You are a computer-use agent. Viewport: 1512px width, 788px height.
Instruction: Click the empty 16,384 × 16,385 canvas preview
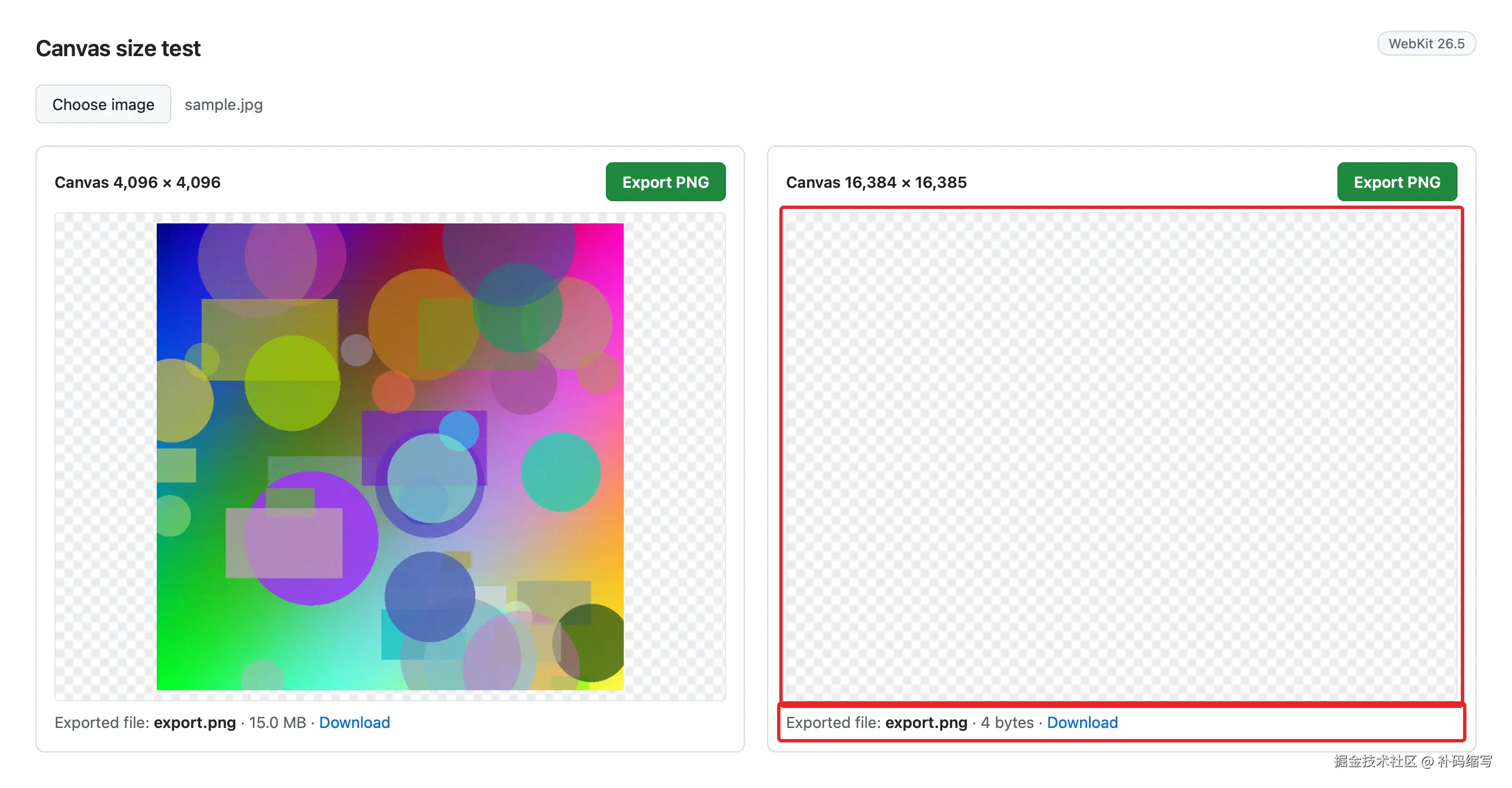click(x=1121, y=456)
